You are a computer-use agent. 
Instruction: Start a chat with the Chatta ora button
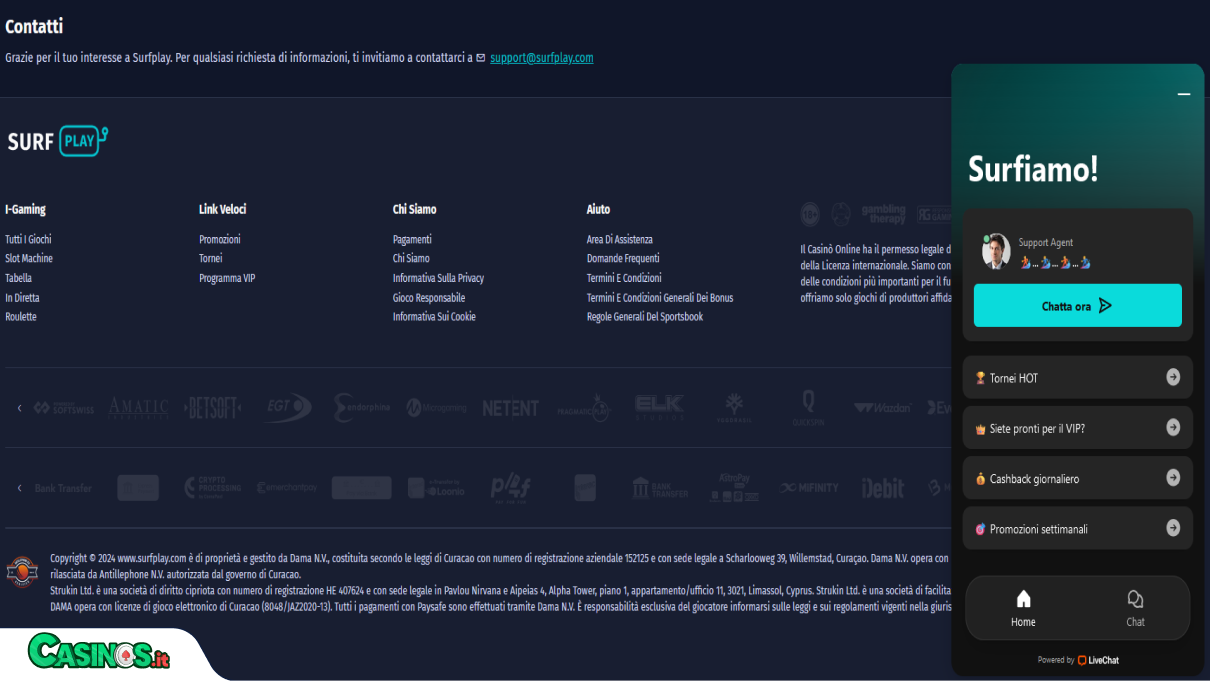tap(1078, 305)
